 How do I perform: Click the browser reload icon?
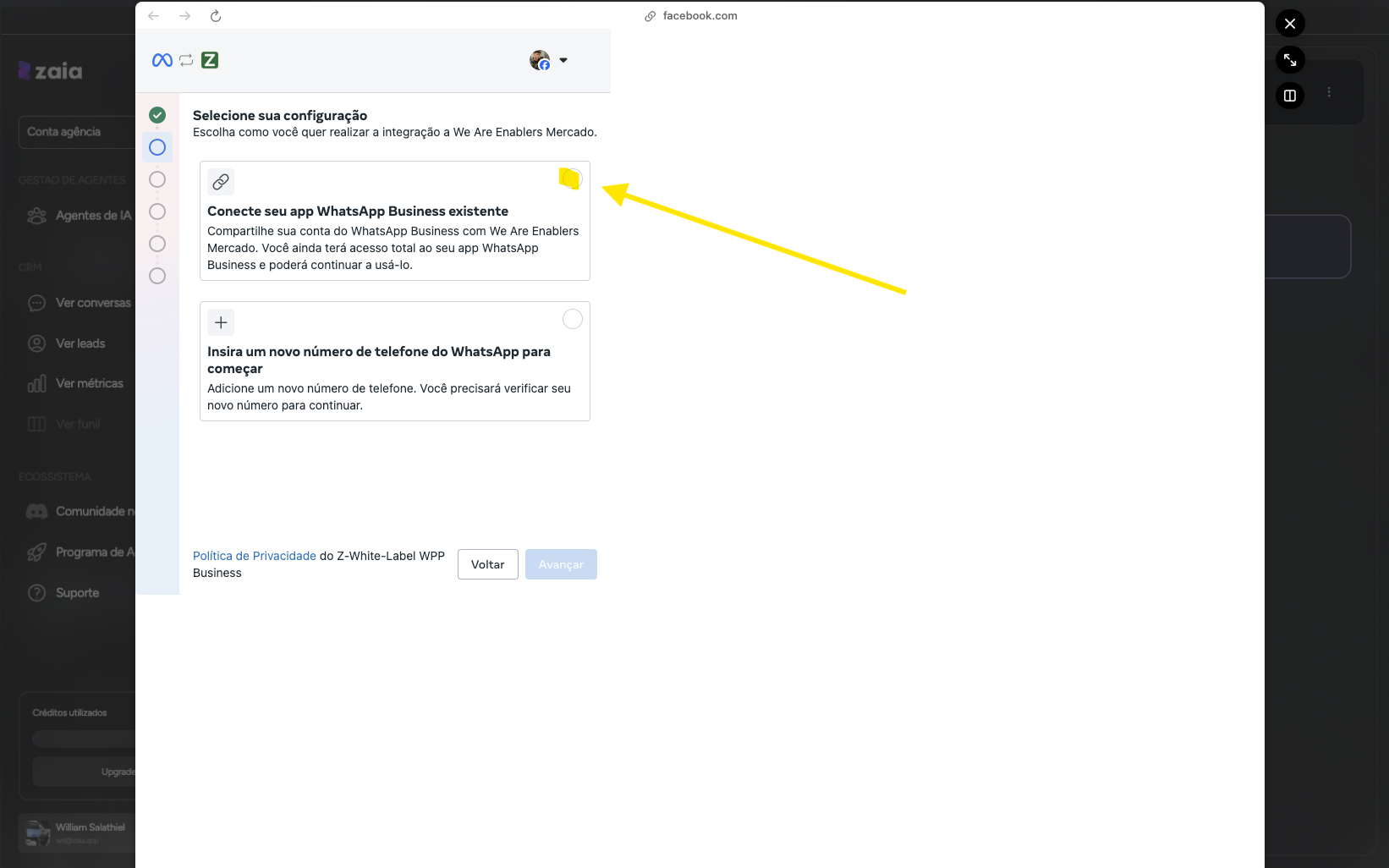(216, 16)
